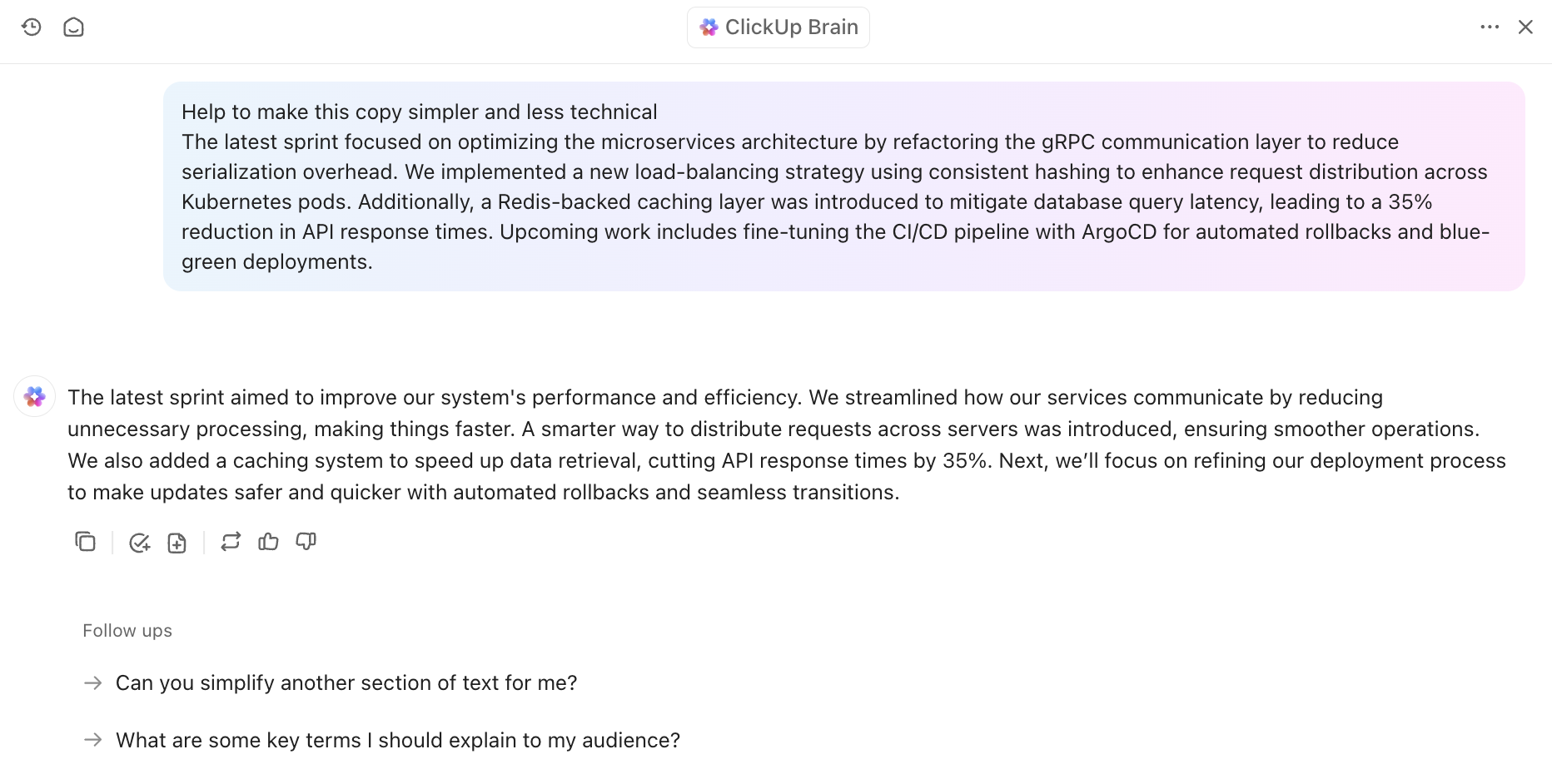Copy the AI response text
This screenshot has height=784, width=1552.
coord(85,542)
